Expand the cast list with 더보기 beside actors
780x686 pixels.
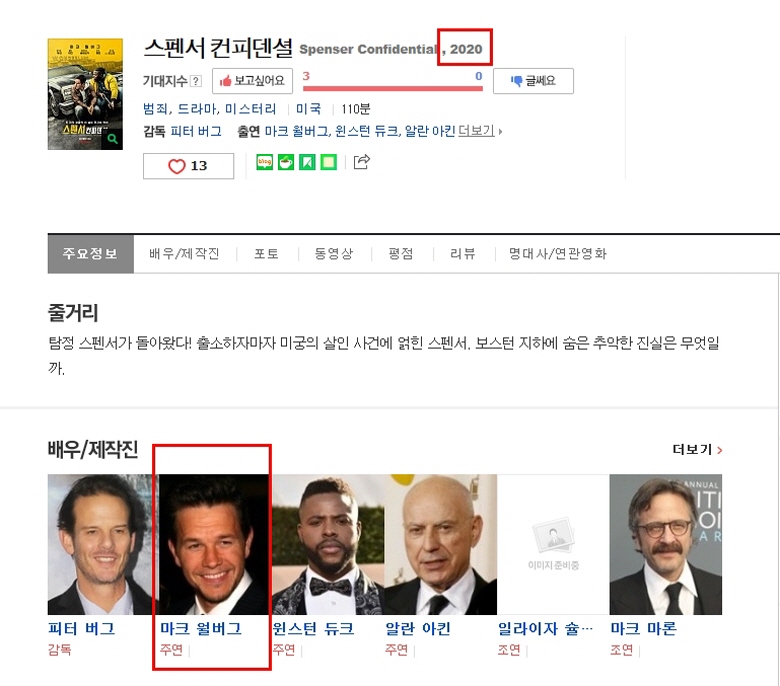coord(479,131)
